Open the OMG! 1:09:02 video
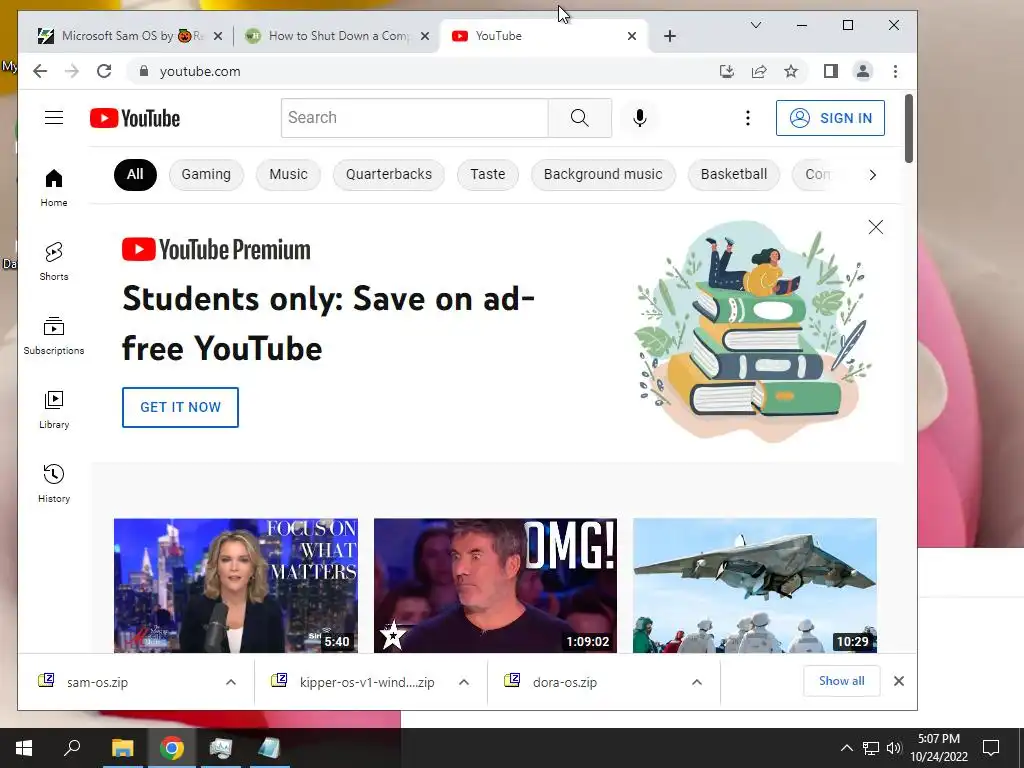1024x768 pixels. [495, 585]
